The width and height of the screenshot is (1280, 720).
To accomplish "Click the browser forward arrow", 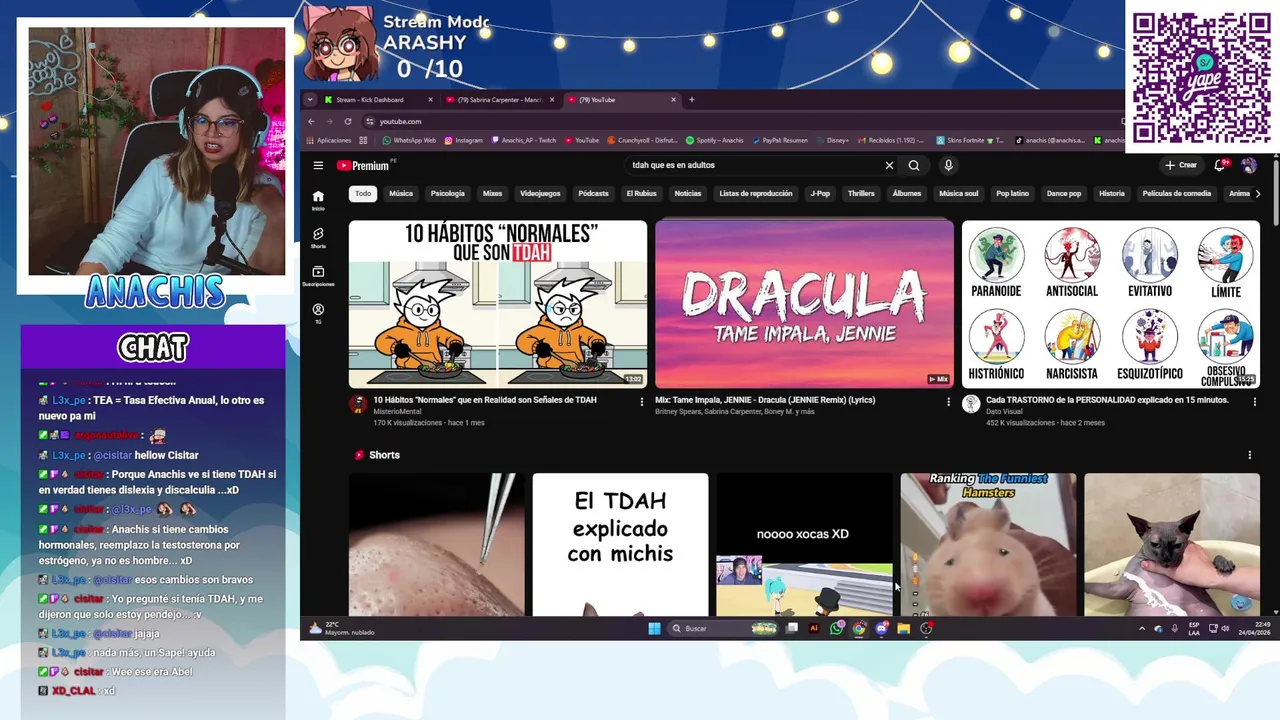I will [329, 121].
